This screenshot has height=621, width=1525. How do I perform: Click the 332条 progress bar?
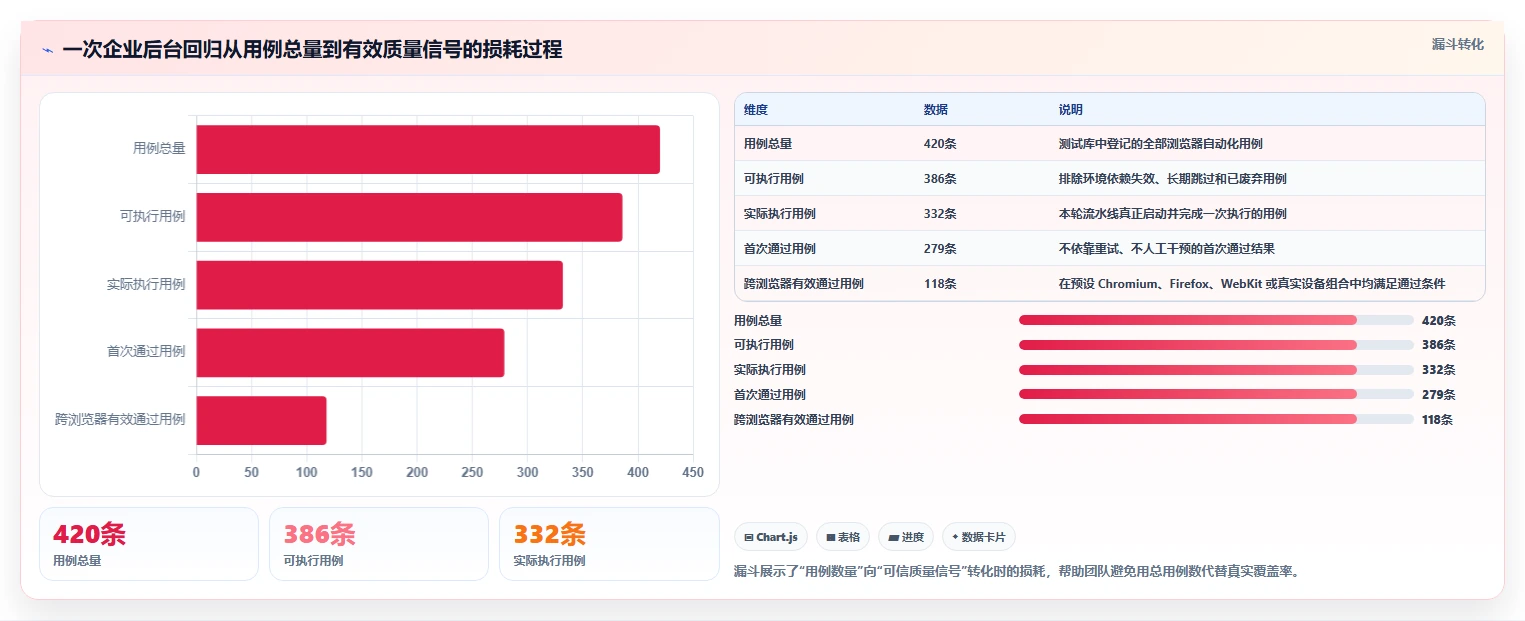1216,370
